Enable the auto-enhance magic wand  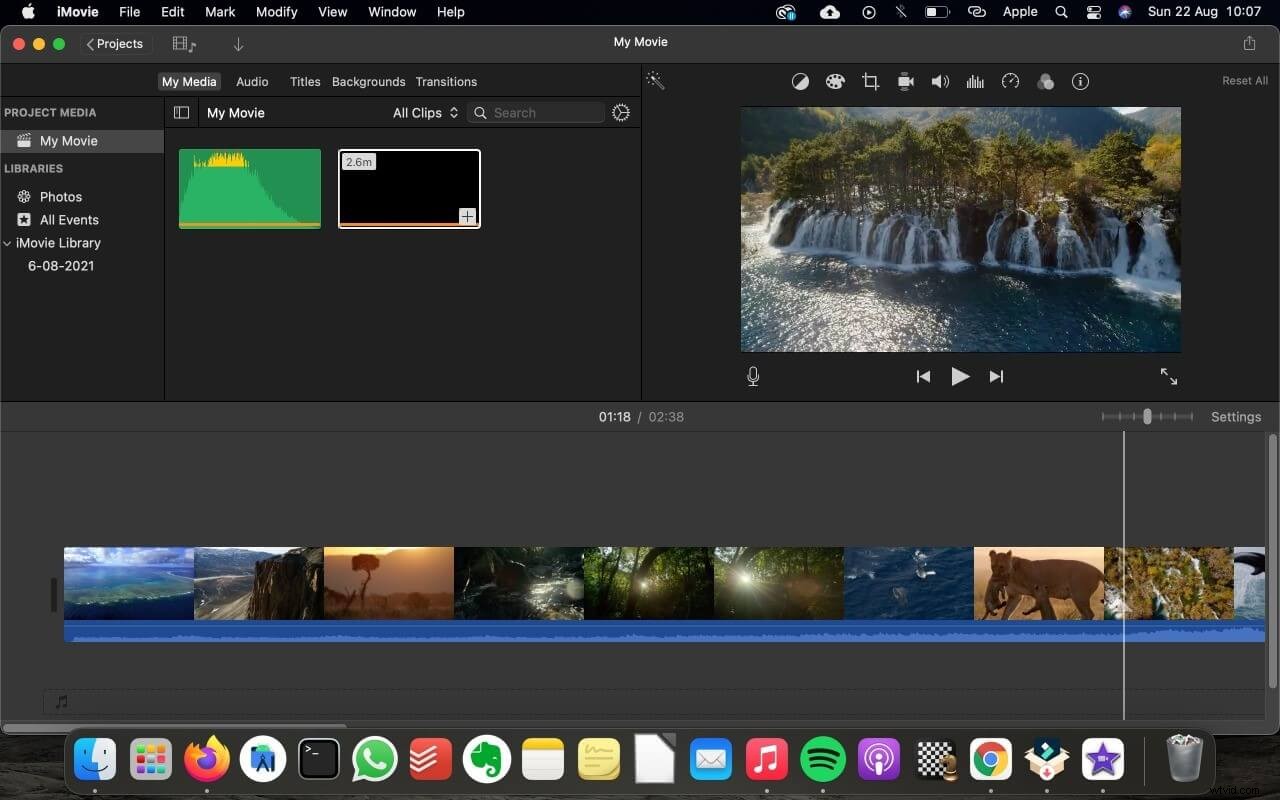655,79
